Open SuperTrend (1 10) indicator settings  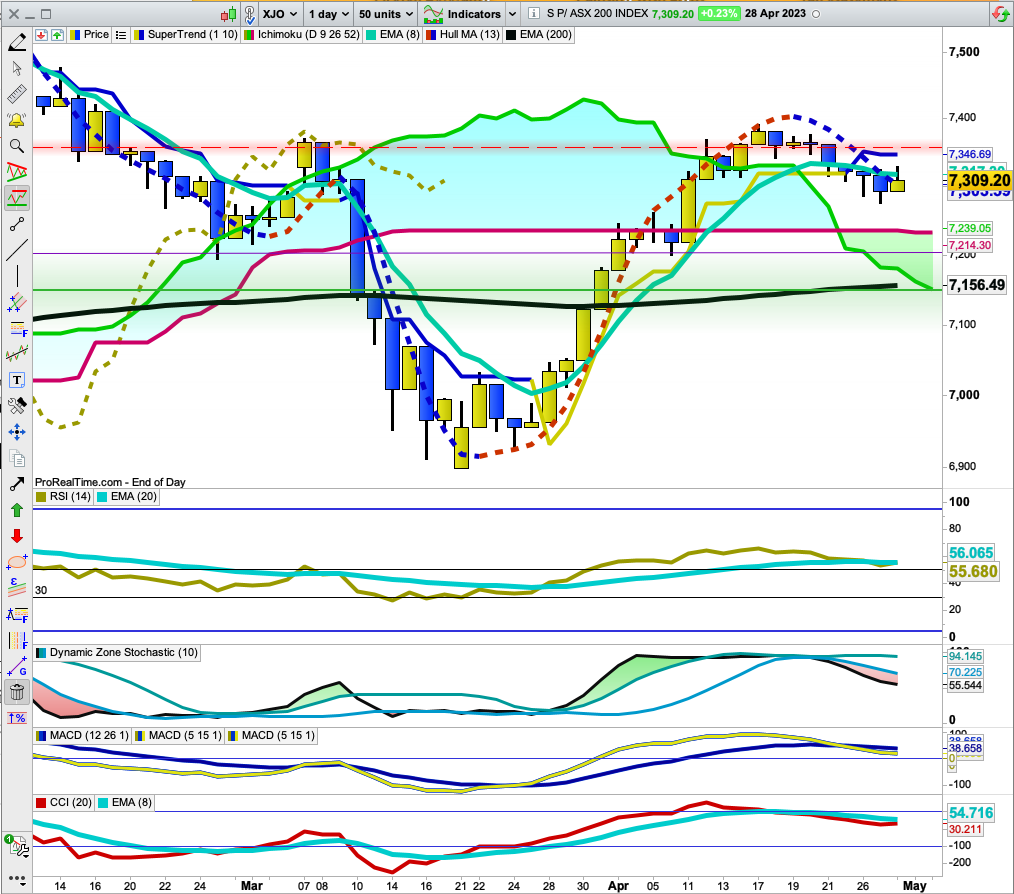click(186, 35)
